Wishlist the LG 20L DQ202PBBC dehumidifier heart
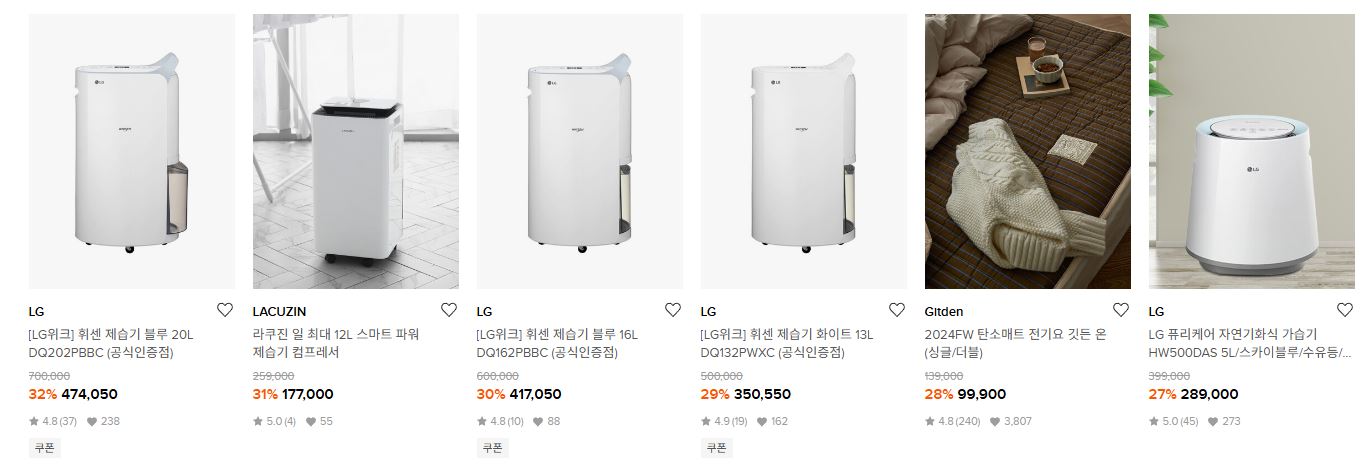The width and height of the screenshot is (1372, 466). tap(225, 310)
